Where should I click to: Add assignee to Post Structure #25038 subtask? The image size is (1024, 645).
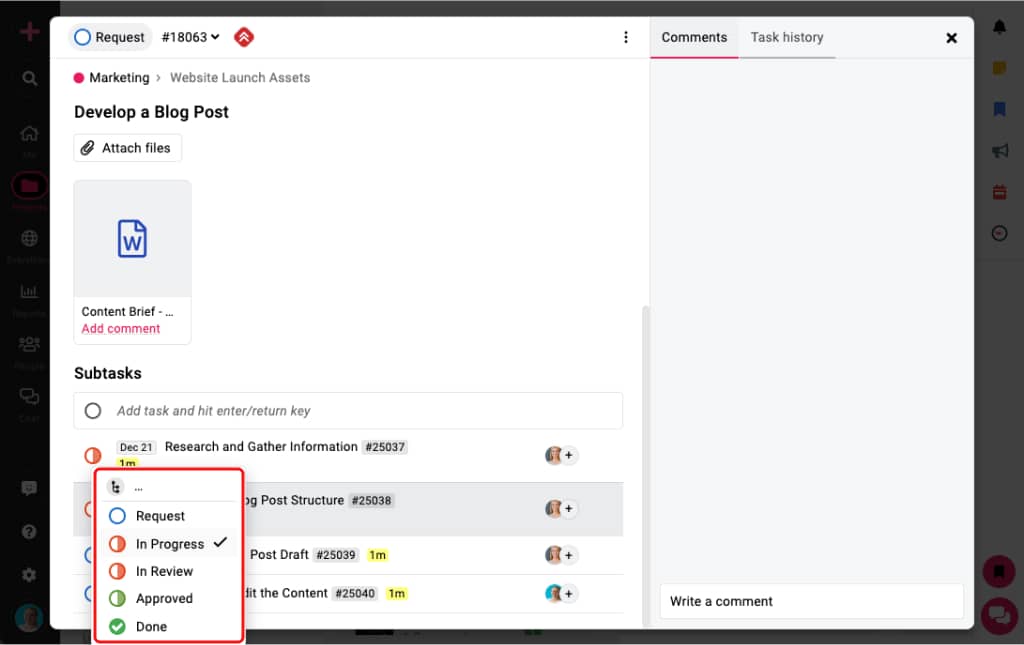(569, 509)
